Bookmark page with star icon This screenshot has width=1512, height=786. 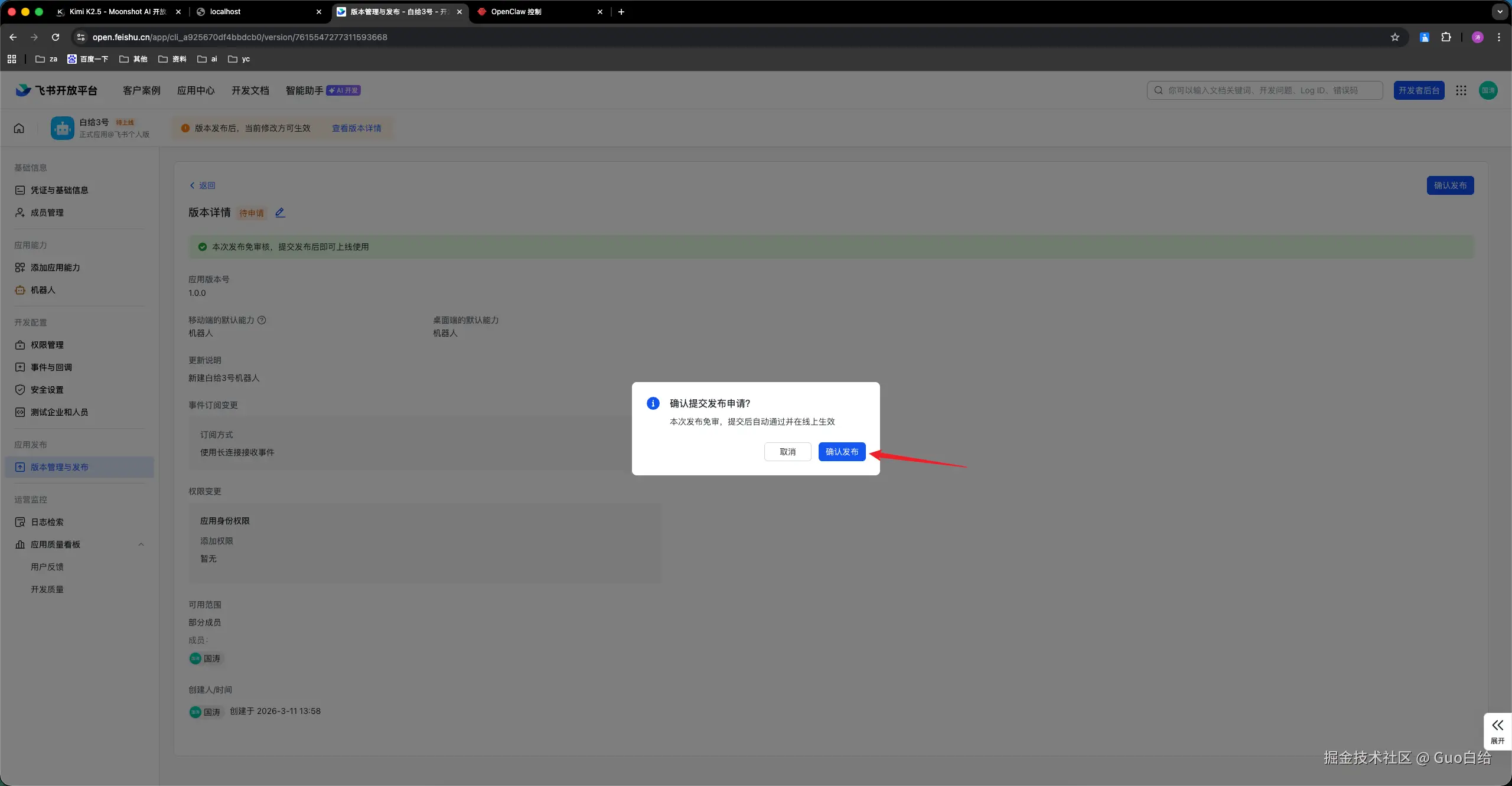[1395, 37]
